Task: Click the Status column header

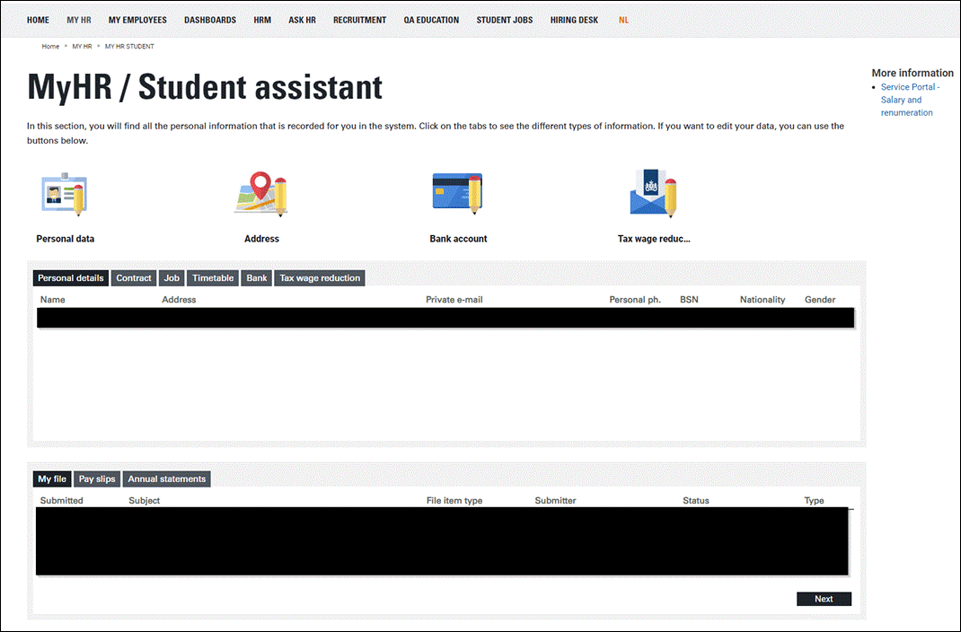Action: (696, 501)
